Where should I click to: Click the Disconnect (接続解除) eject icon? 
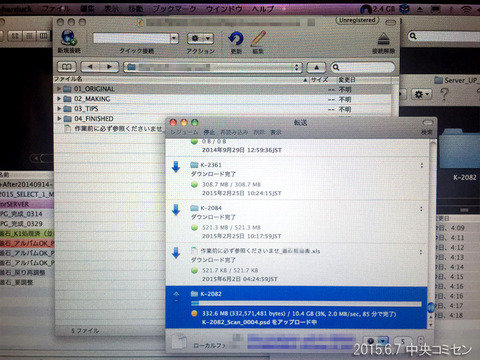(x=384, y=39)
